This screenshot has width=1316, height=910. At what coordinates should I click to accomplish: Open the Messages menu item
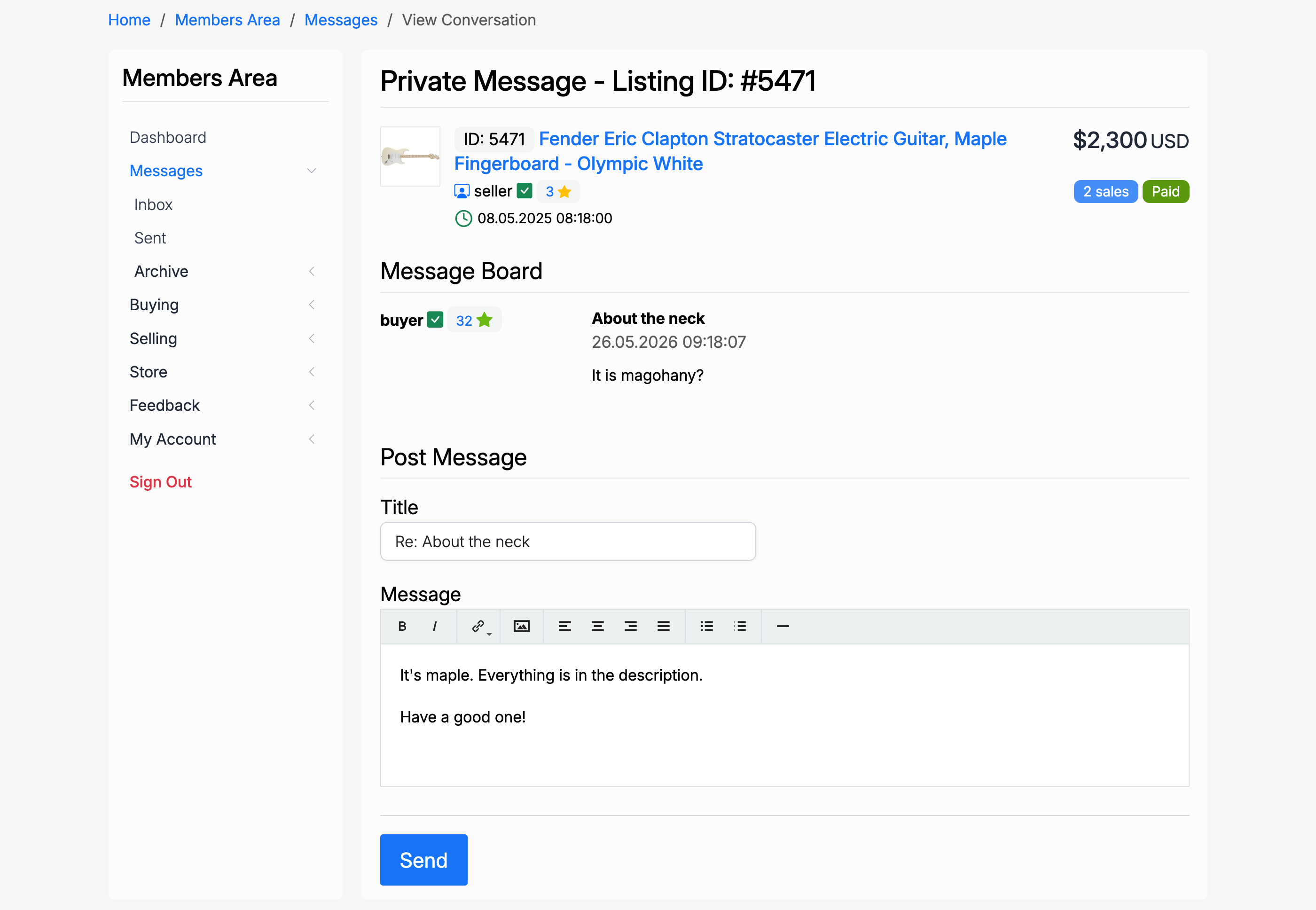pos(166,171)
